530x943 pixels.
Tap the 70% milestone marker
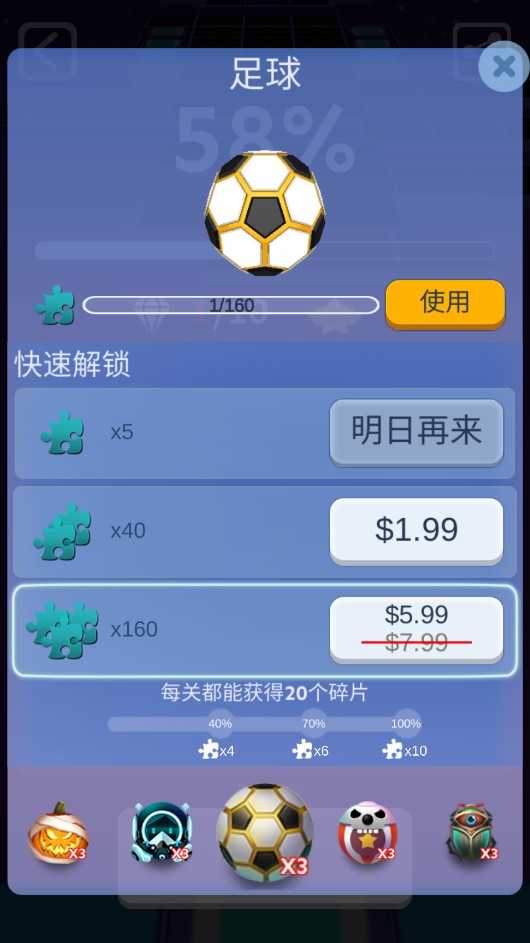coord(313,723)
